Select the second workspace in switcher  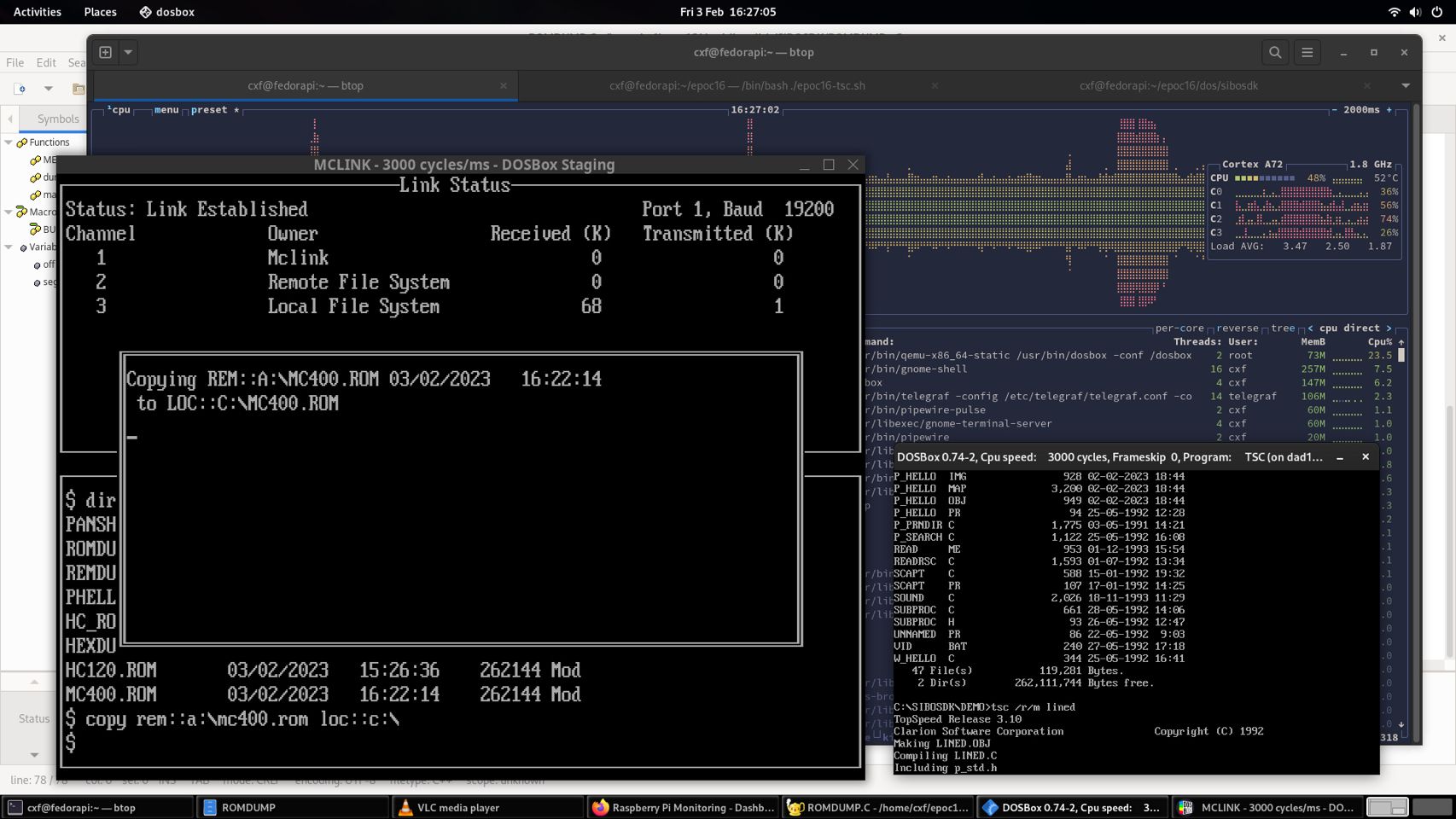coord(1431,807)
